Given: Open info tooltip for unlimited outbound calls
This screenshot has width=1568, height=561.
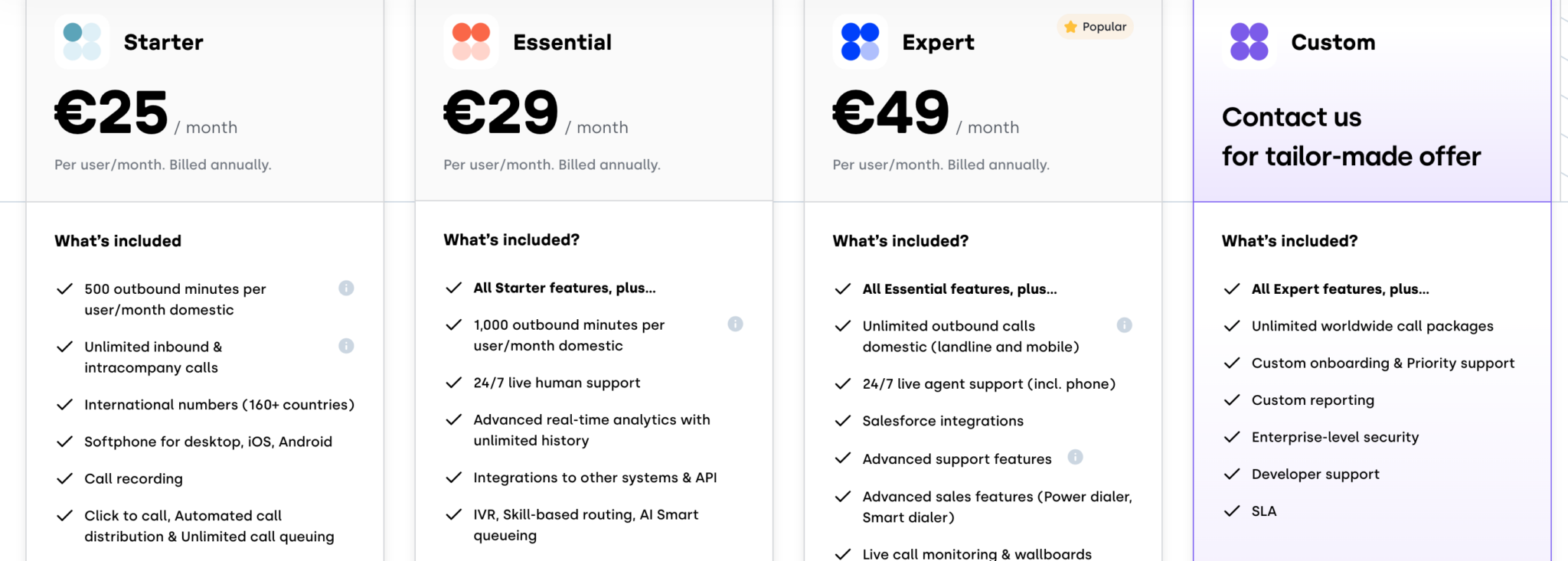Looking at the screenshot, I should (x=1125, y=325).
